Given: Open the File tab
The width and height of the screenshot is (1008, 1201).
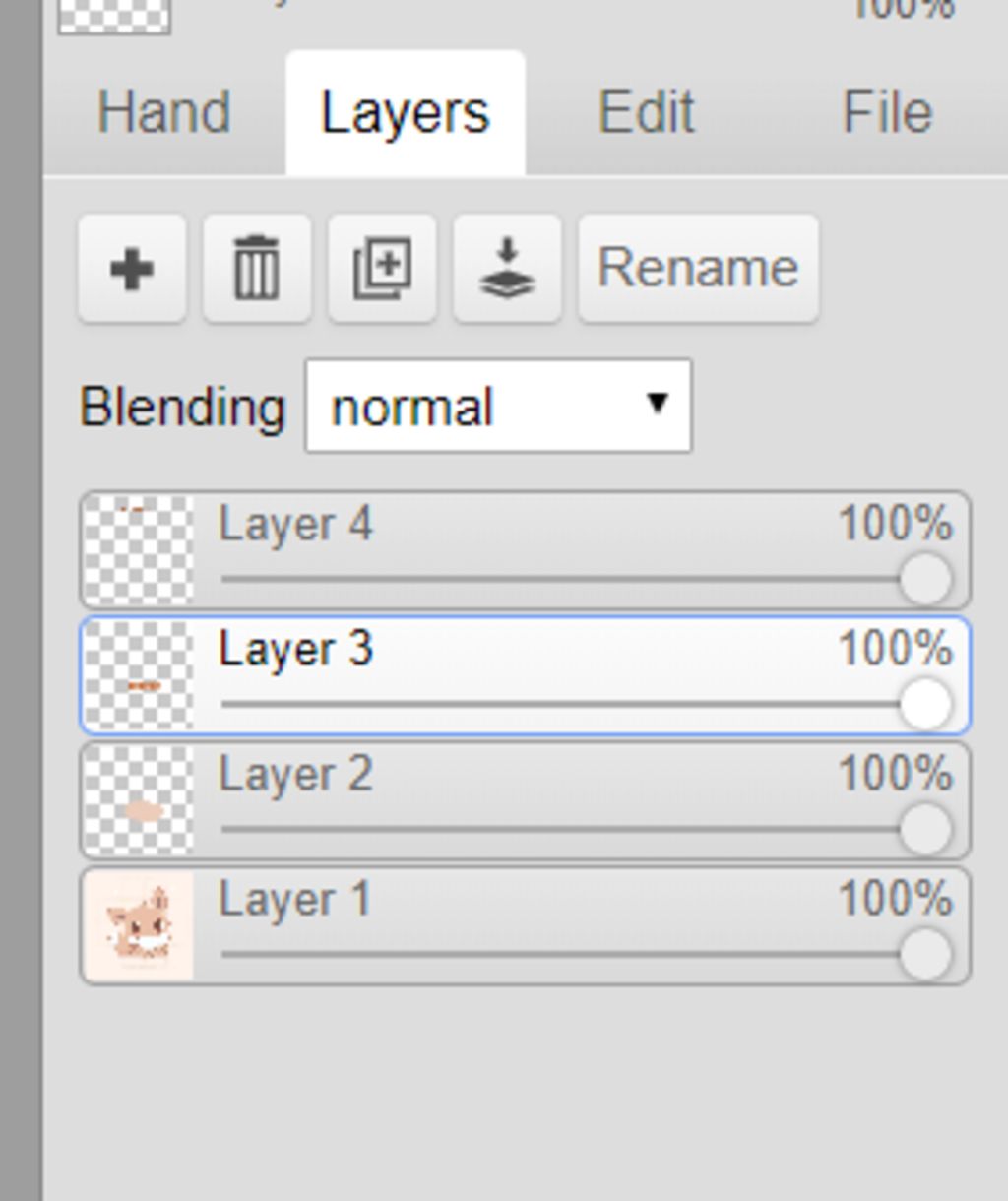Looking at the screenshot, I should [887, 112].
